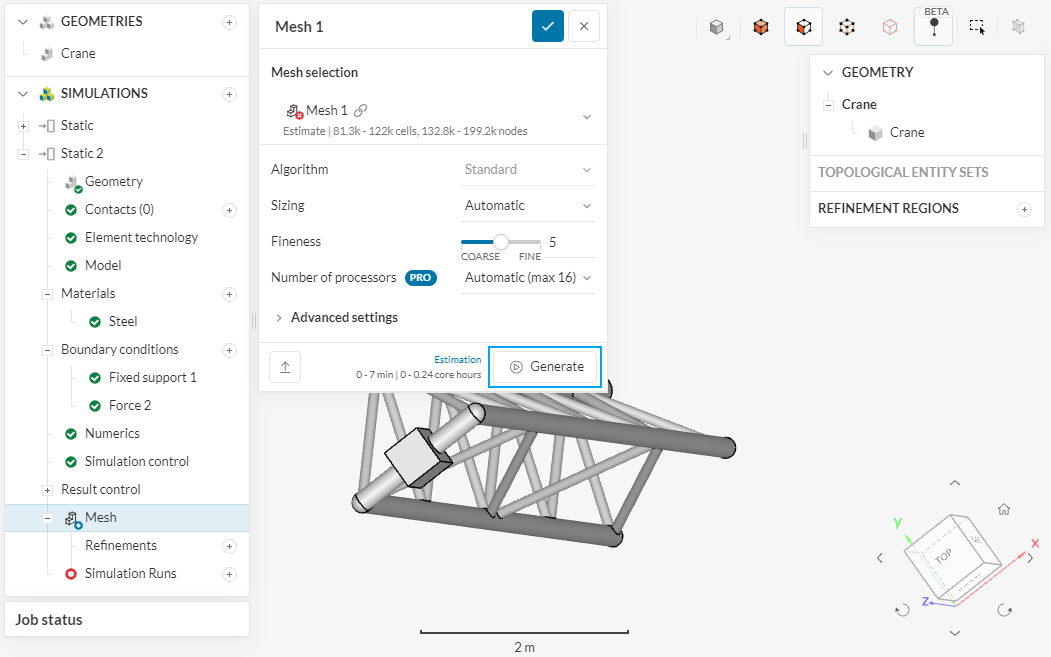
Task: Select the Fixed support 1 boundary condition
Action: coord(152,378)
